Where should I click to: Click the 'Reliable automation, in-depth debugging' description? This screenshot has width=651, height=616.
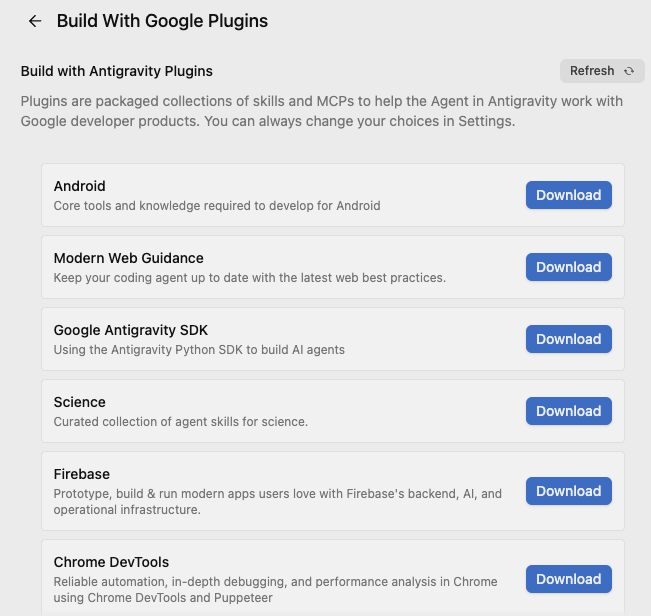(x=275, y=589)
